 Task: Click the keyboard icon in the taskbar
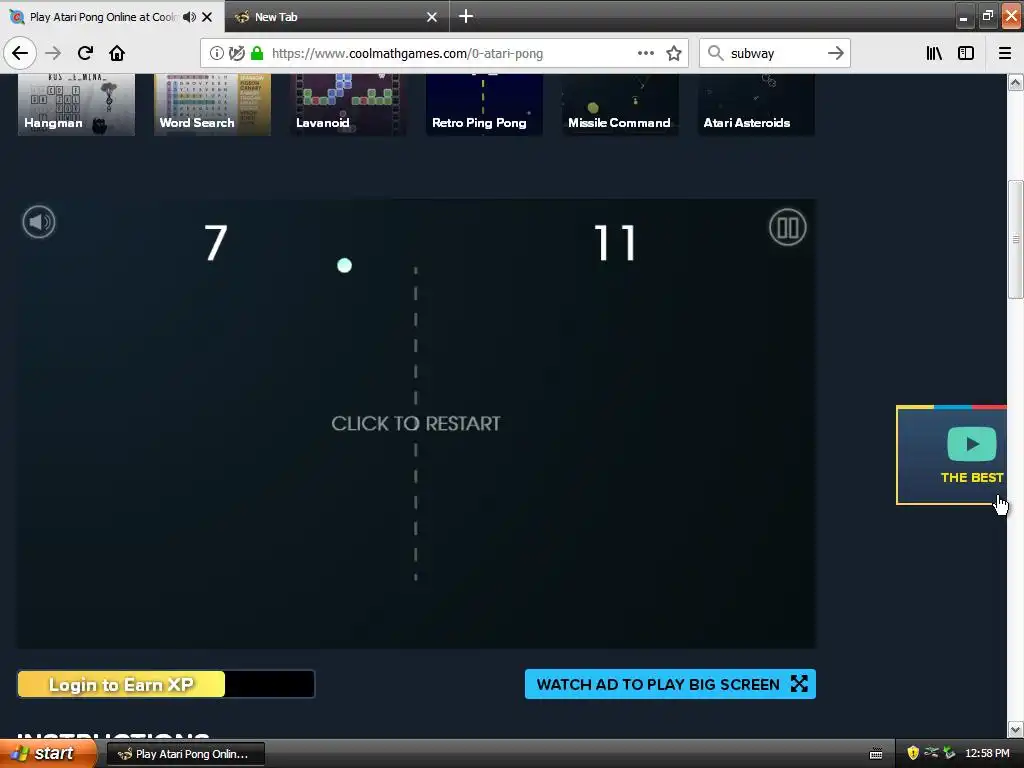tap(876, 754)
